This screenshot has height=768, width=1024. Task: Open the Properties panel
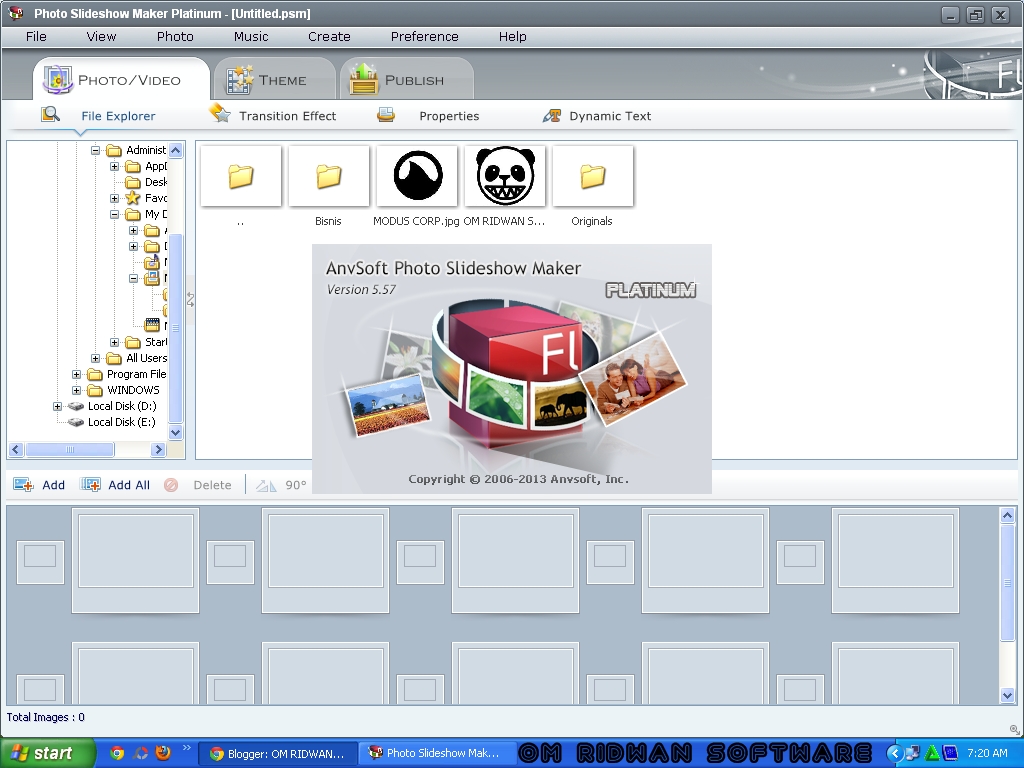click(x=449, y=116)
